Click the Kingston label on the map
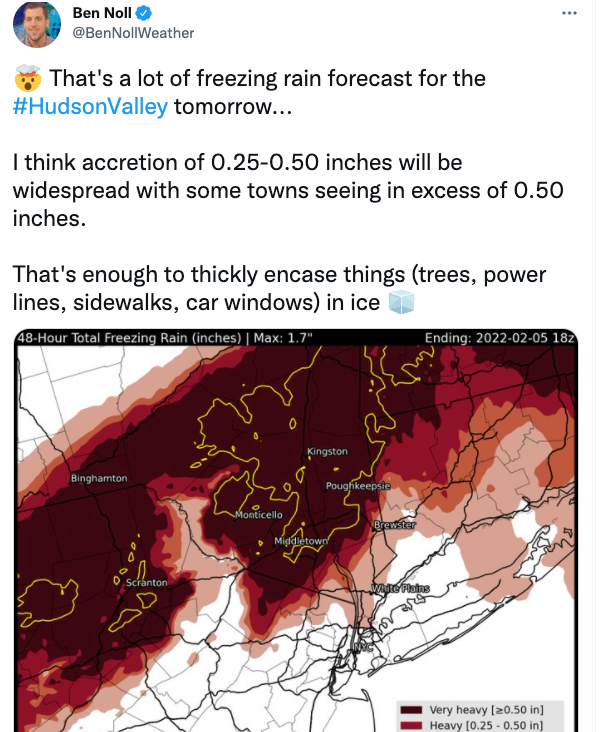Viewport: 605px width, 732px height. click(327, 452)
